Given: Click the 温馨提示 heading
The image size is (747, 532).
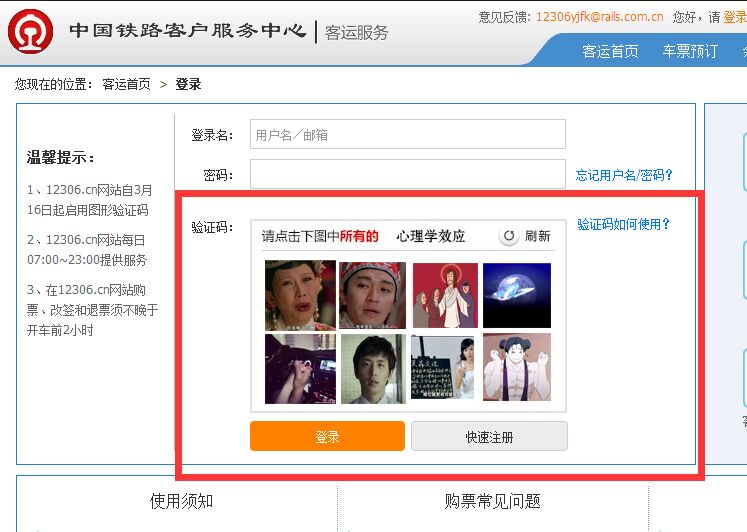Looking at the screenshot, I should [x=61, y=157].
